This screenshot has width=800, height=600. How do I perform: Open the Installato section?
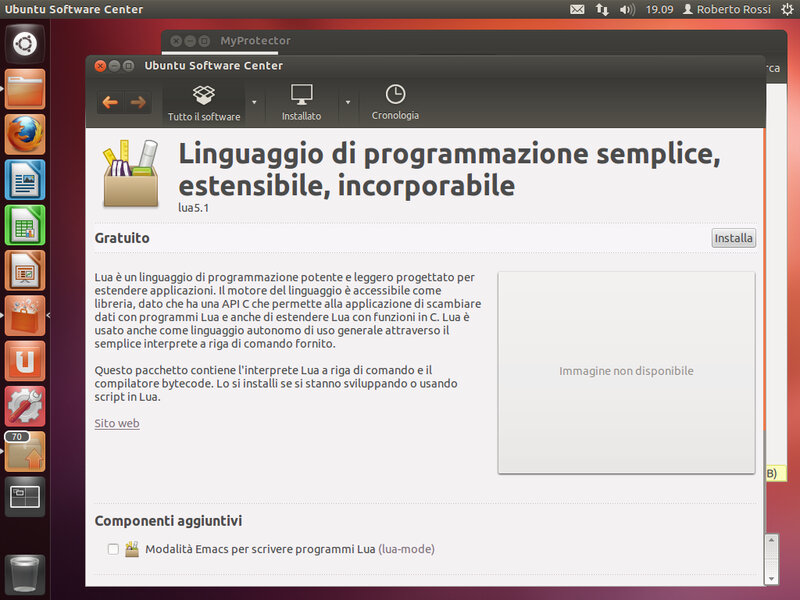point(301,103)
